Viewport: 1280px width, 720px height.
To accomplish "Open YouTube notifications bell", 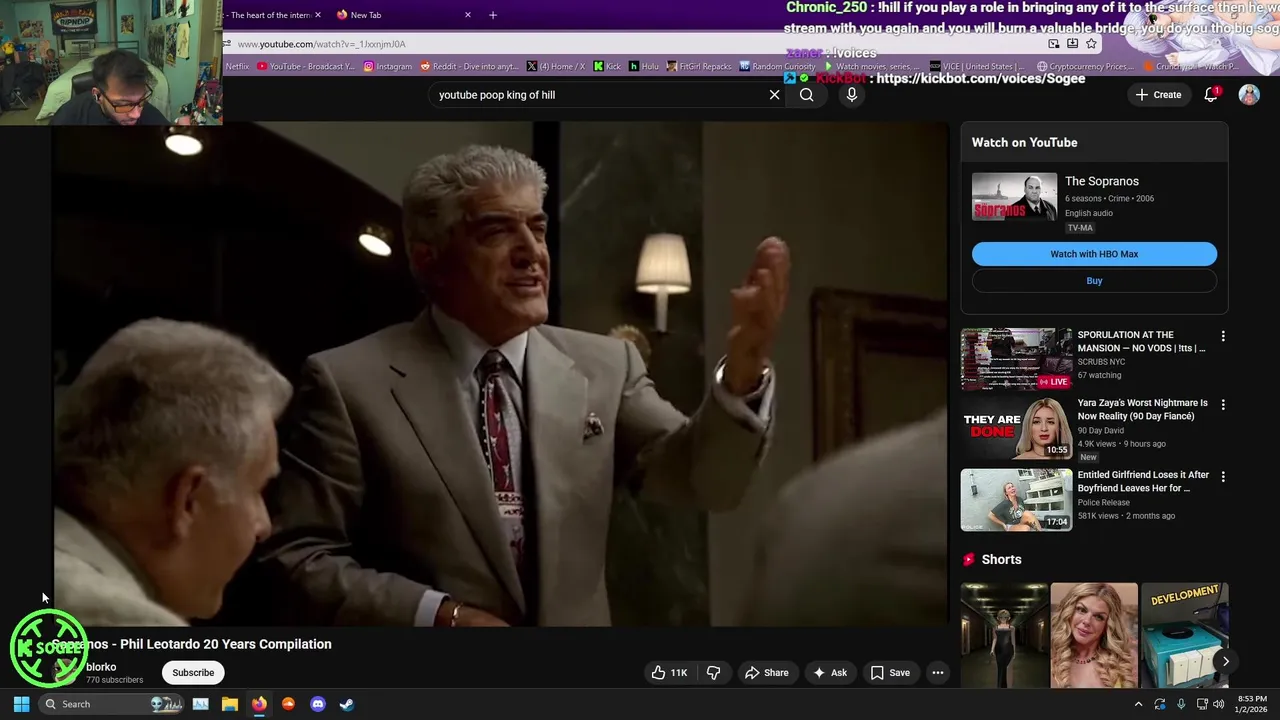I will click(1211, 94).
